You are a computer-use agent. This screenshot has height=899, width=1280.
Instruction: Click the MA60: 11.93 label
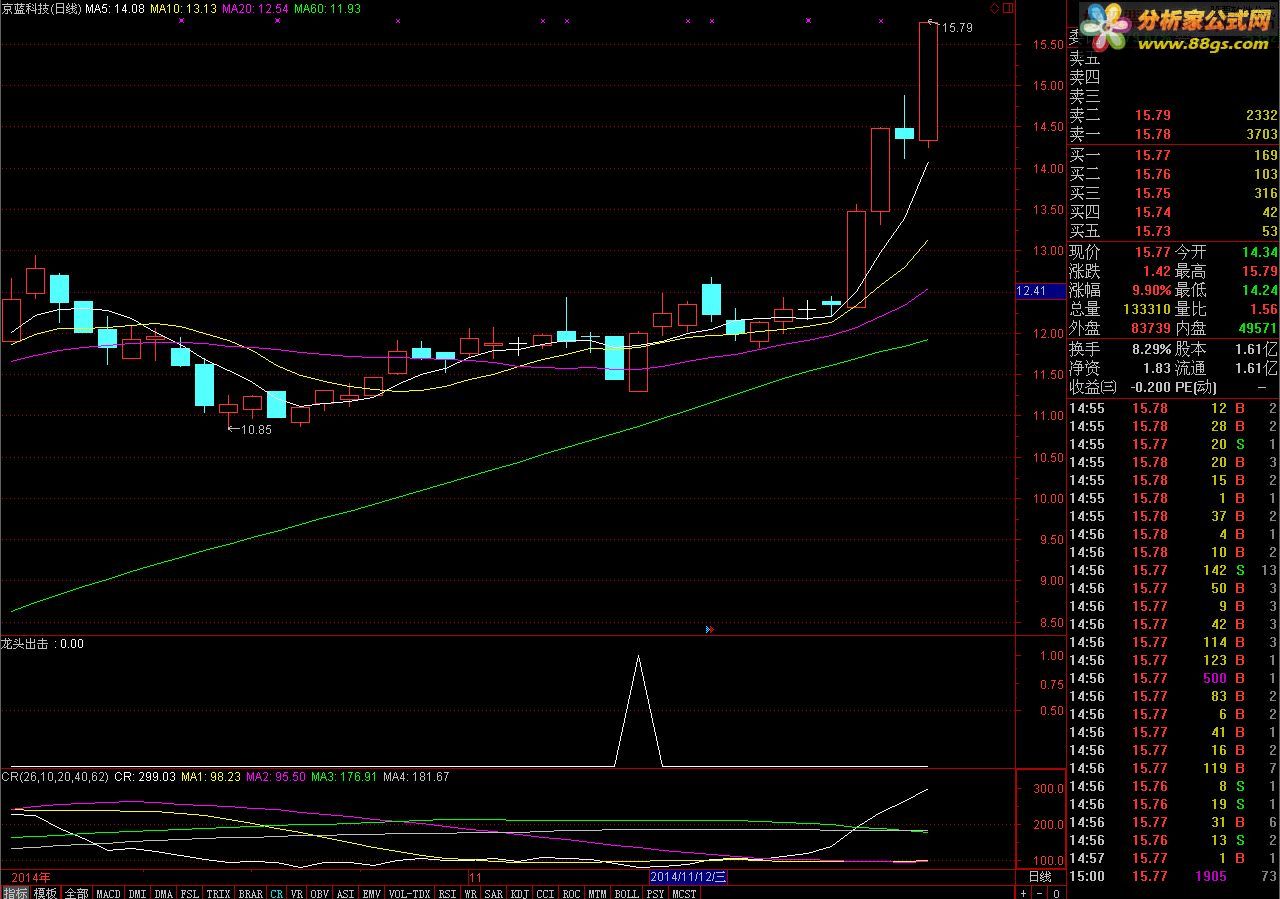pyautogui.click(x=327, y=8)
